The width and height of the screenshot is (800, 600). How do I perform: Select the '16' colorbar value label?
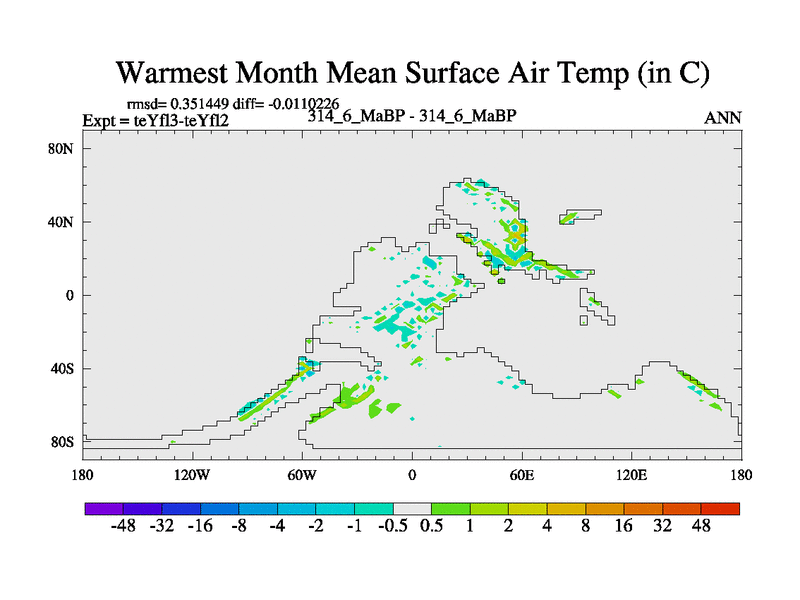pos(624,527)
